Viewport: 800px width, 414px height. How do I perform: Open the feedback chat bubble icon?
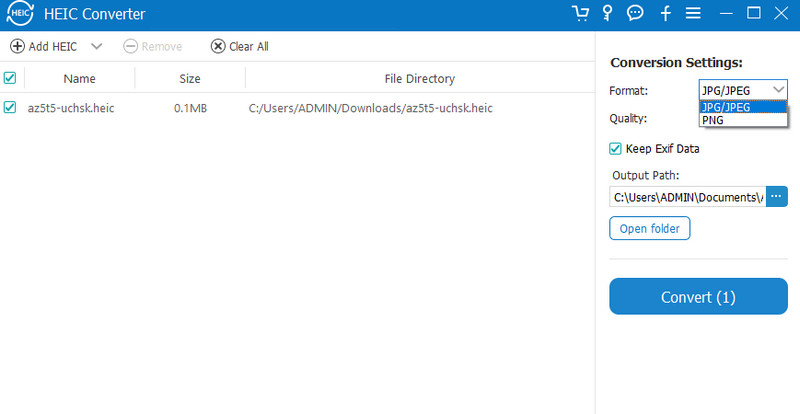point(635,13)
